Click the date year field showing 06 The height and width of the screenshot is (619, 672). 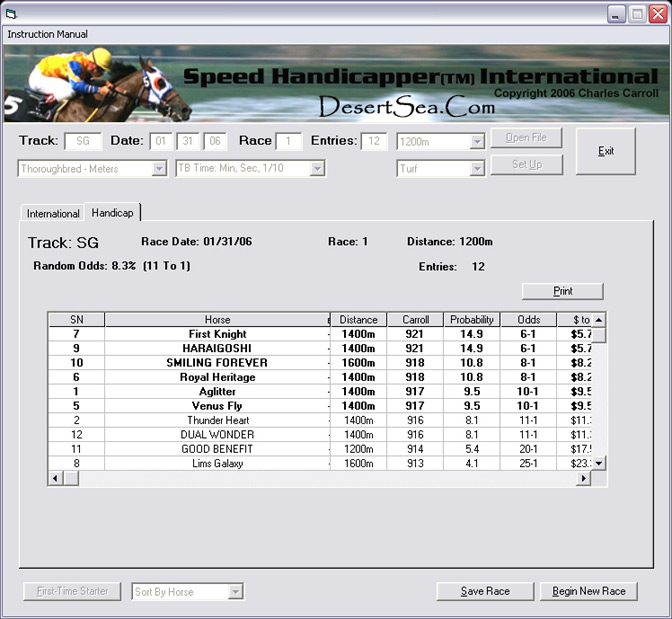coord(215,141)
